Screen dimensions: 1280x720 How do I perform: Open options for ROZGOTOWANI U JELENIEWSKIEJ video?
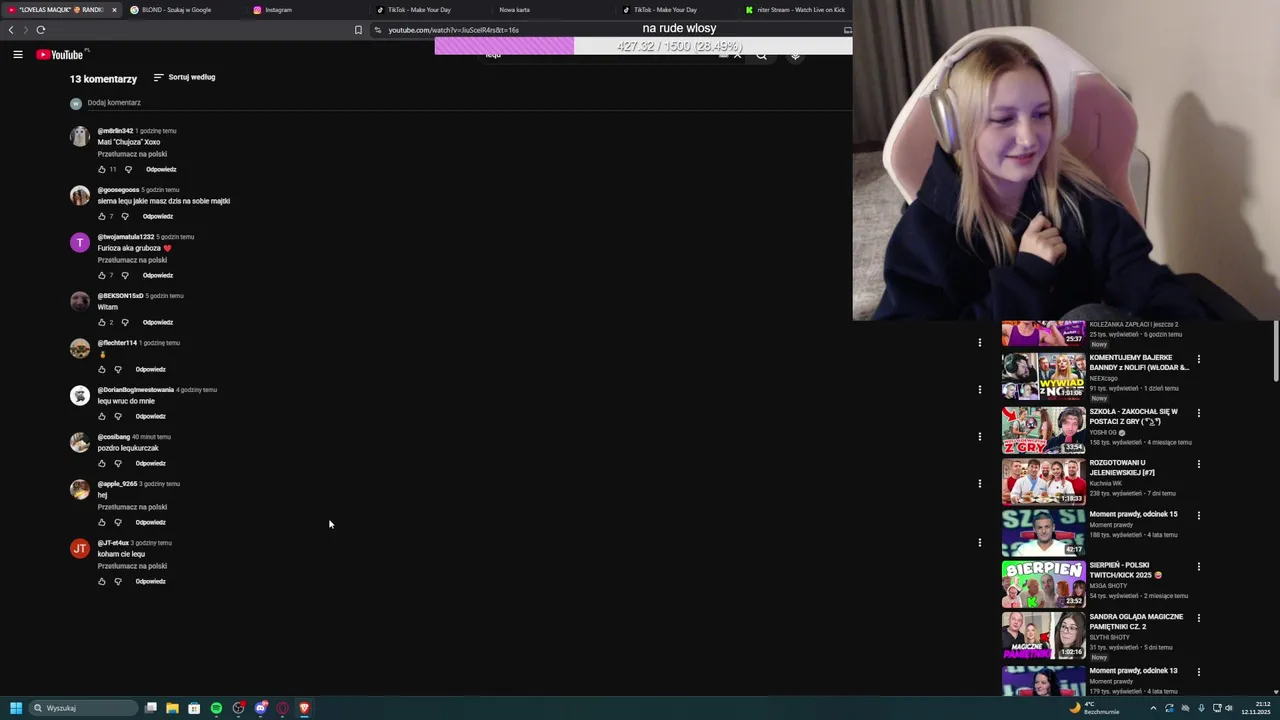tap(1198, 464)
